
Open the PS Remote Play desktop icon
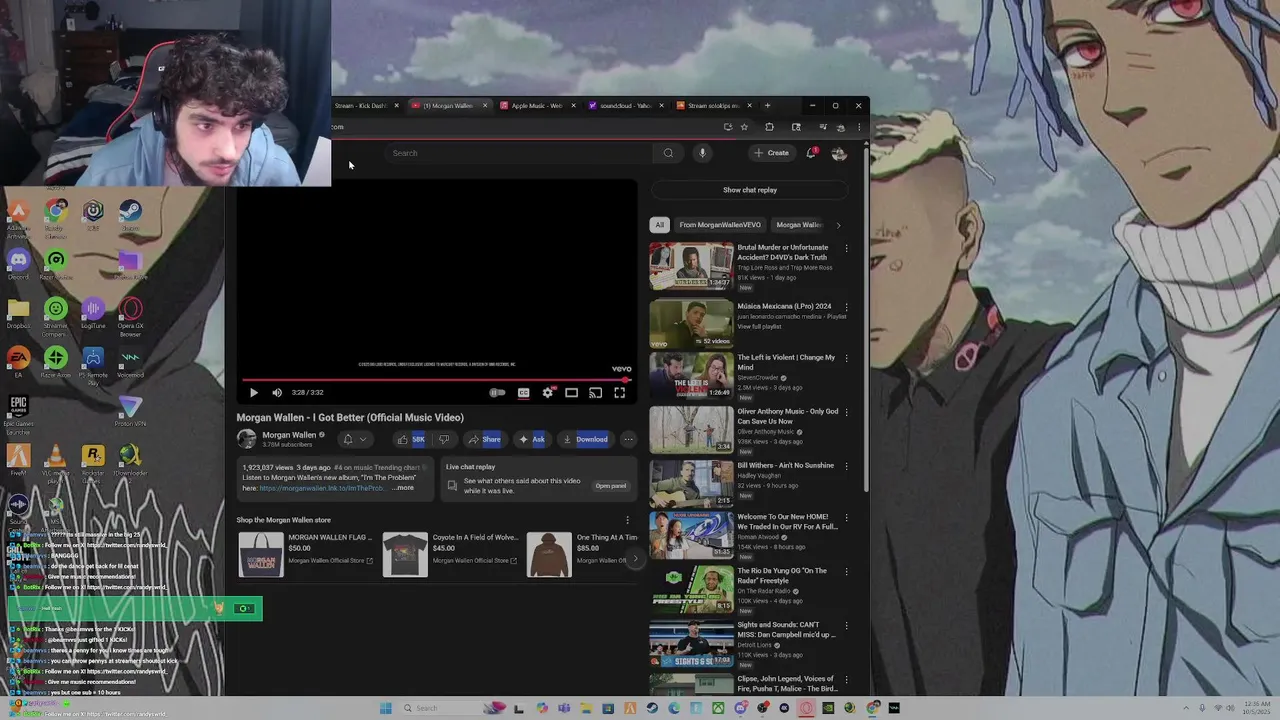pos(93,363)
